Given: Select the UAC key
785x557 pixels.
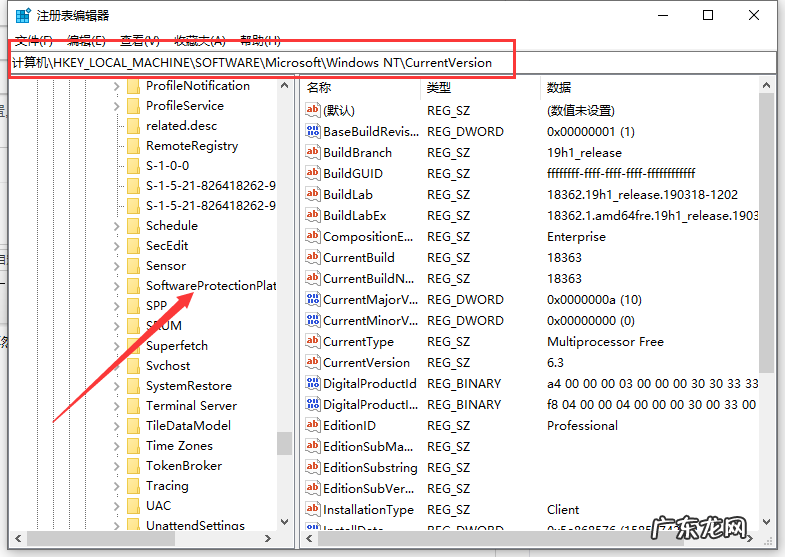Looking at the screenshot, I should (158, 506).
